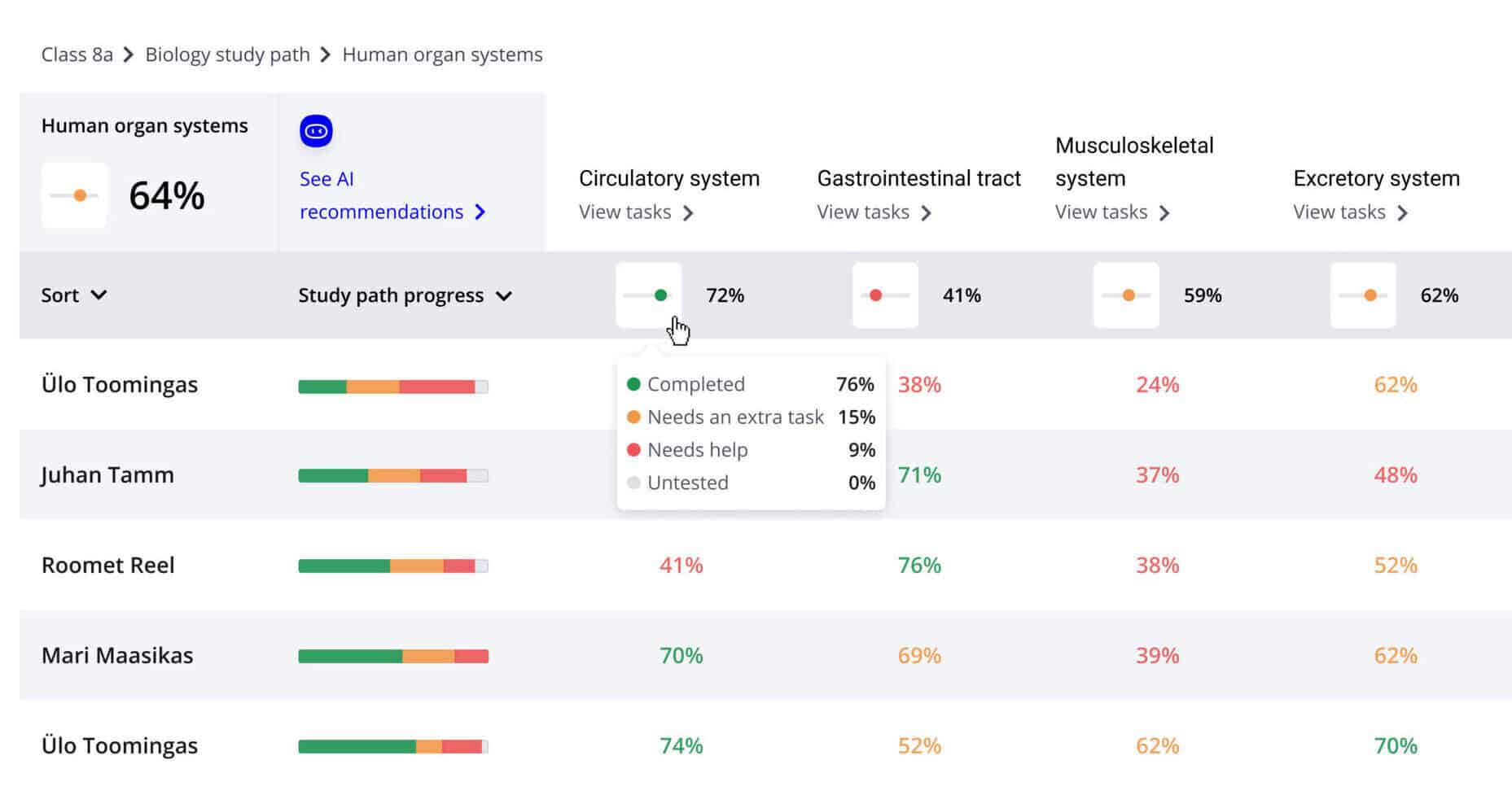1512x804 pixels.
Task: Click the Human organ systems slider icon
Action: 75,195
